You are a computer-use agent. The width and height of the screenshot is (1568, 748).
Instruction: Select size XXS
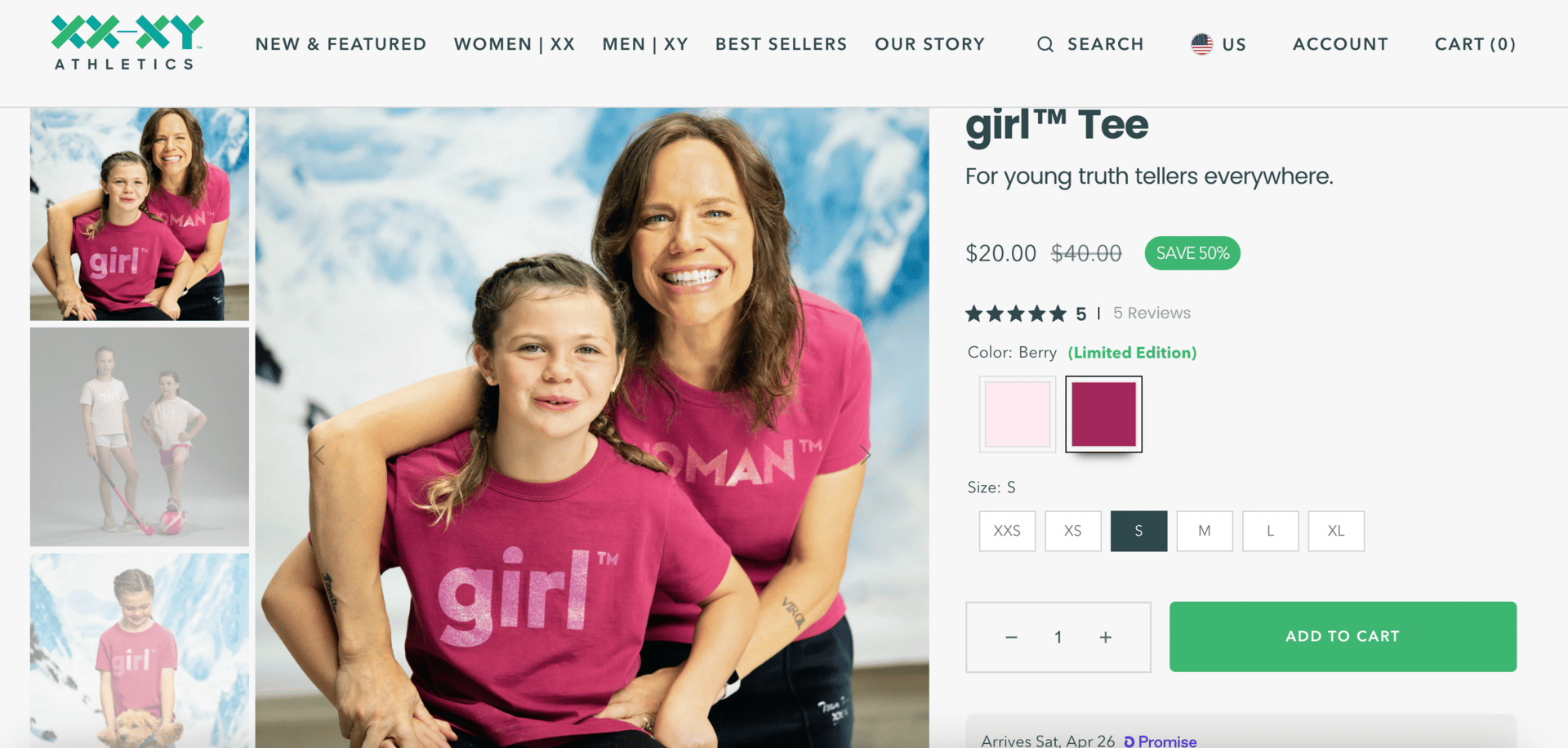pyautogui.click(x=1007, y=531)
